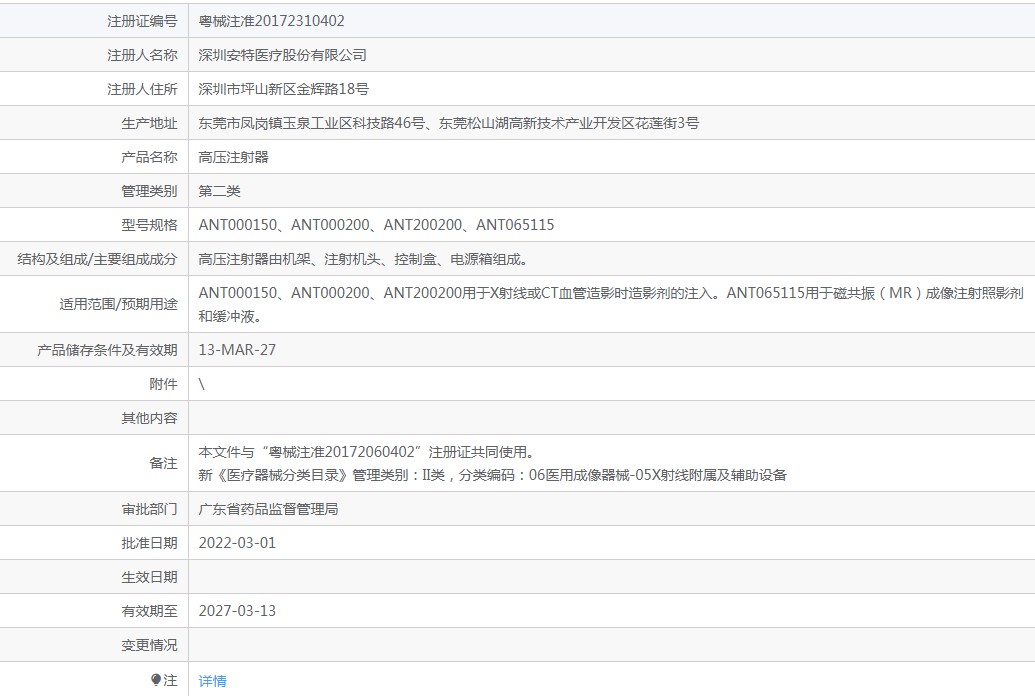Click approving department 广东省药品监督管理局
This screenshot has height=696, width=1035.
(268, 509)
